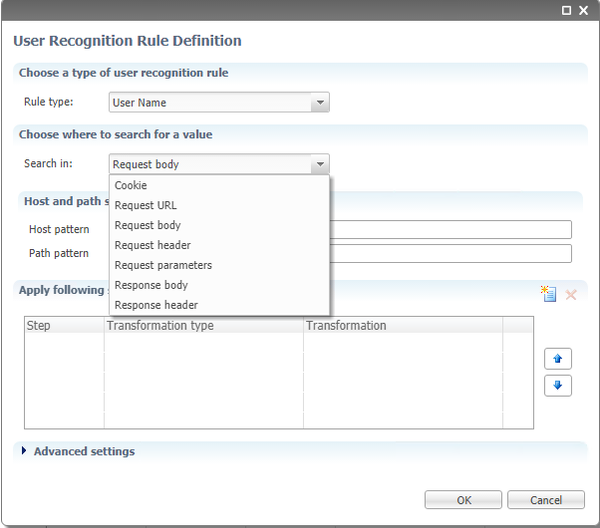The height and width of the screenshot is (528, 600).
Task: Collapse the Search in dropdown arrow
Action: [320, 164]
